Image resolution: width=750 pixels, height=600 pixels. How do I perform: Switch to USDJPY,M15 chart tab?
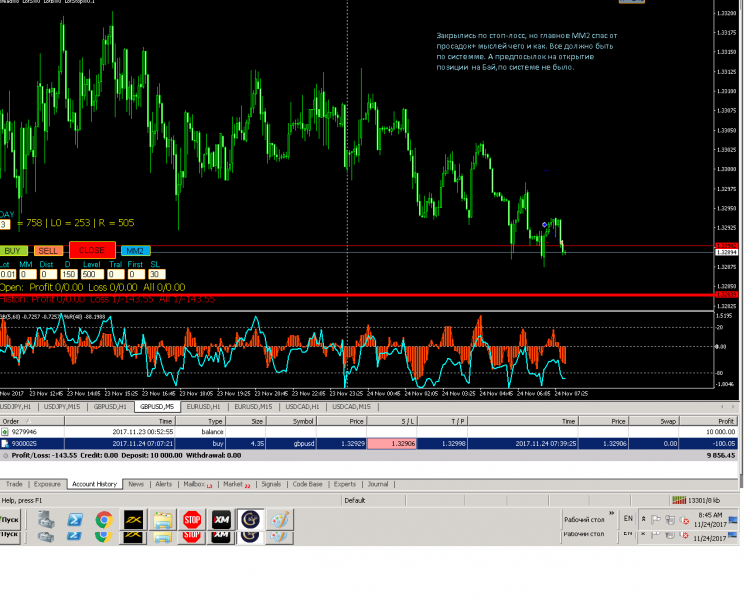pos(62,407)
